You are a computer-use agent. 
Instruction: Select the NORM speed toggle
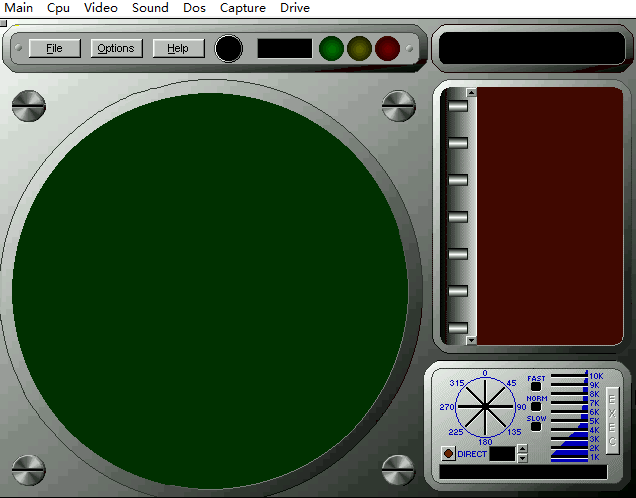click(x=536, y=407)
